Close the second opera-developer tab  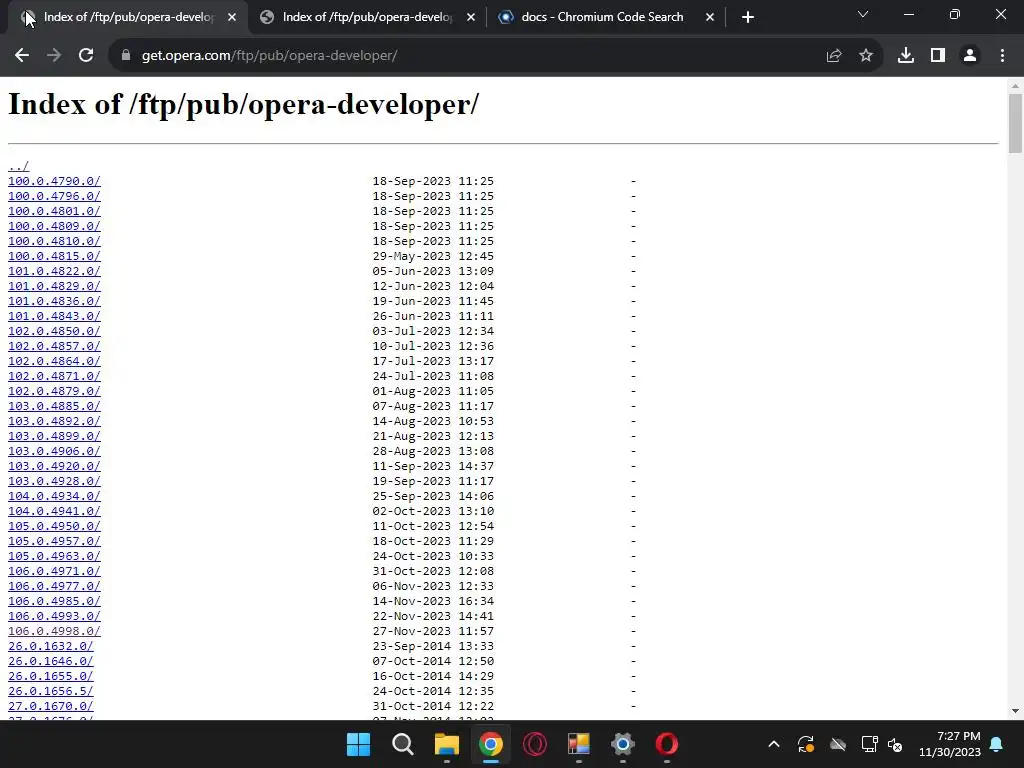coord(471,17)
